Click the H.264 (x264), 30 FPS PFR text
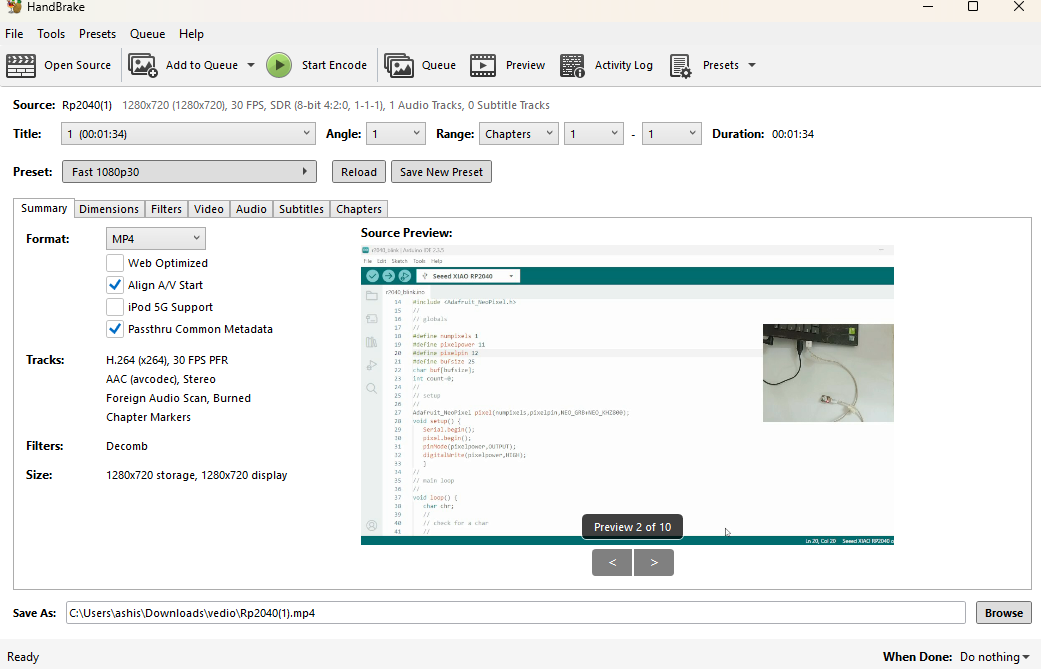1041x669 pixels. (x=167, y=360)
